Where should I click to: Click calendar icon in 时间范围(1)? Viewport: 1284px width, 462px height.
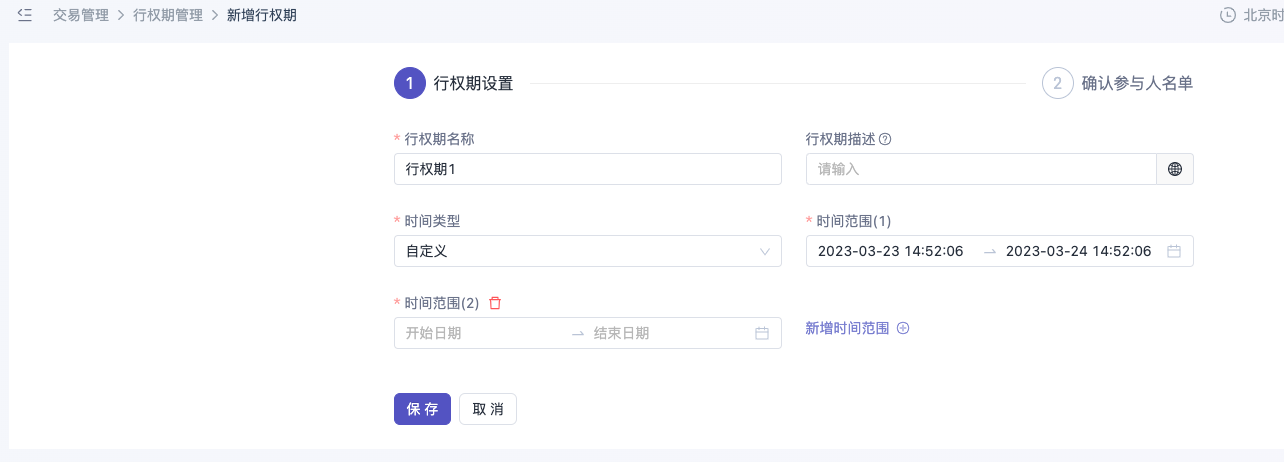[1174, 251]
